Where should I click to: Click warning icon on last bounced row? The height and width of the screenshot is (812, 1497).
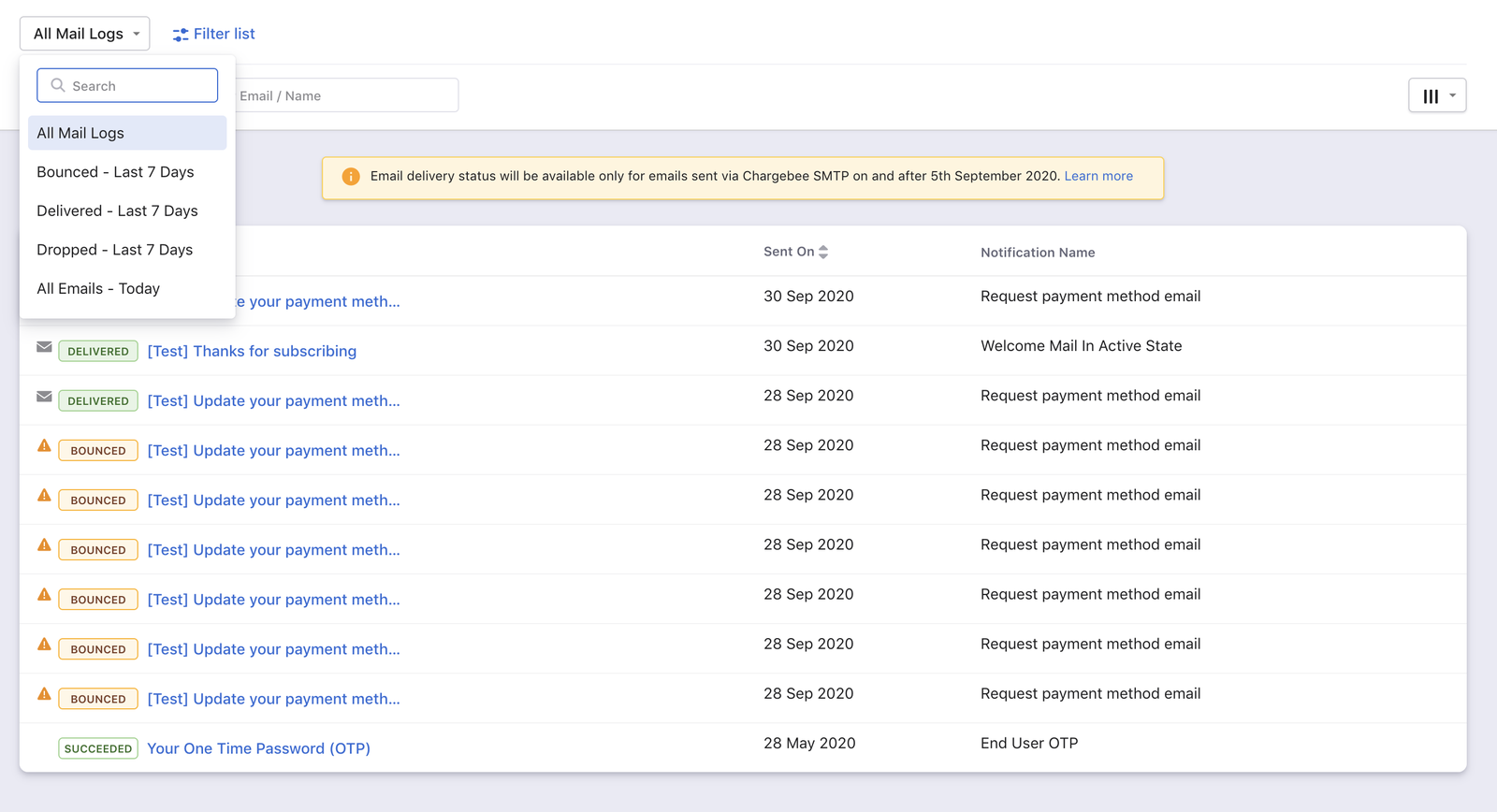(44, 694)
